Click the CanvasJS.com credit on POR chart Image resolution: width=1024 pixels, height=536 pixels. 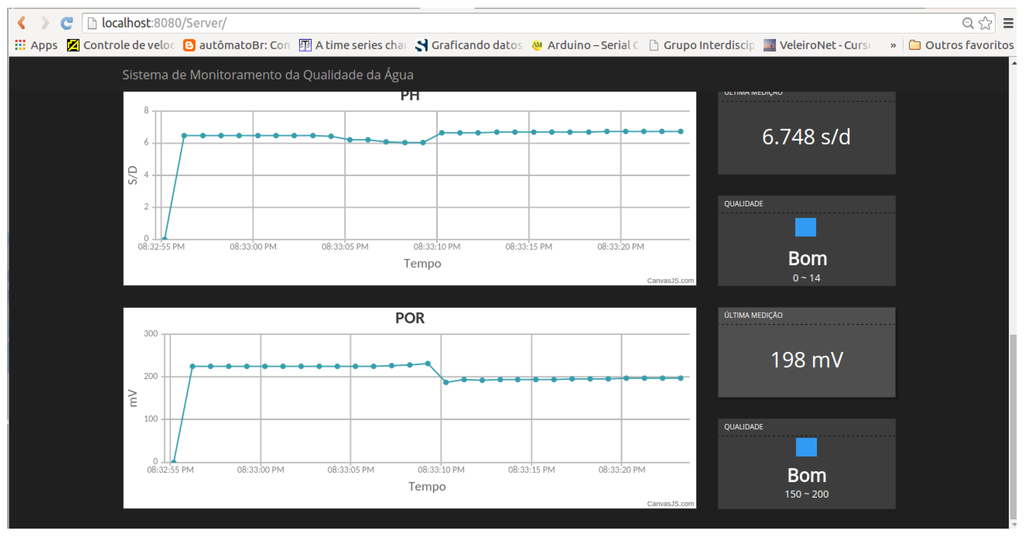pos(670,503)
